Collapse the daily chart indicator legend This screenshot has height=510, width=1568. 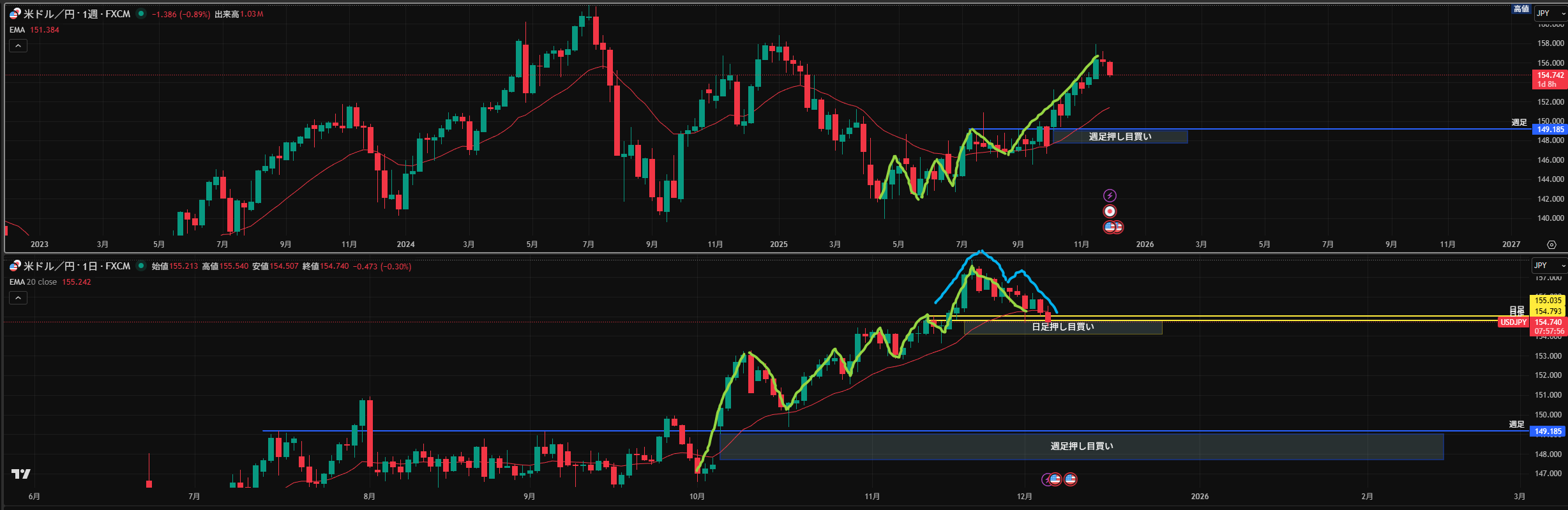point(18,298)
